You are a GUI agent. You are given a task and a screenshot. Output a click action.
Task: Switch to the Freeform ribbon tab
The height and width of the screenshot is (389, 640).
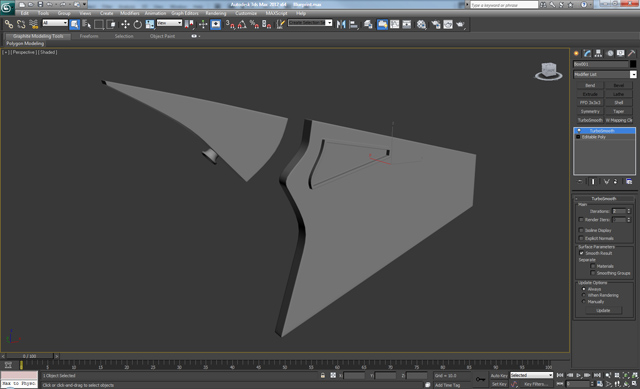[89, 36]
